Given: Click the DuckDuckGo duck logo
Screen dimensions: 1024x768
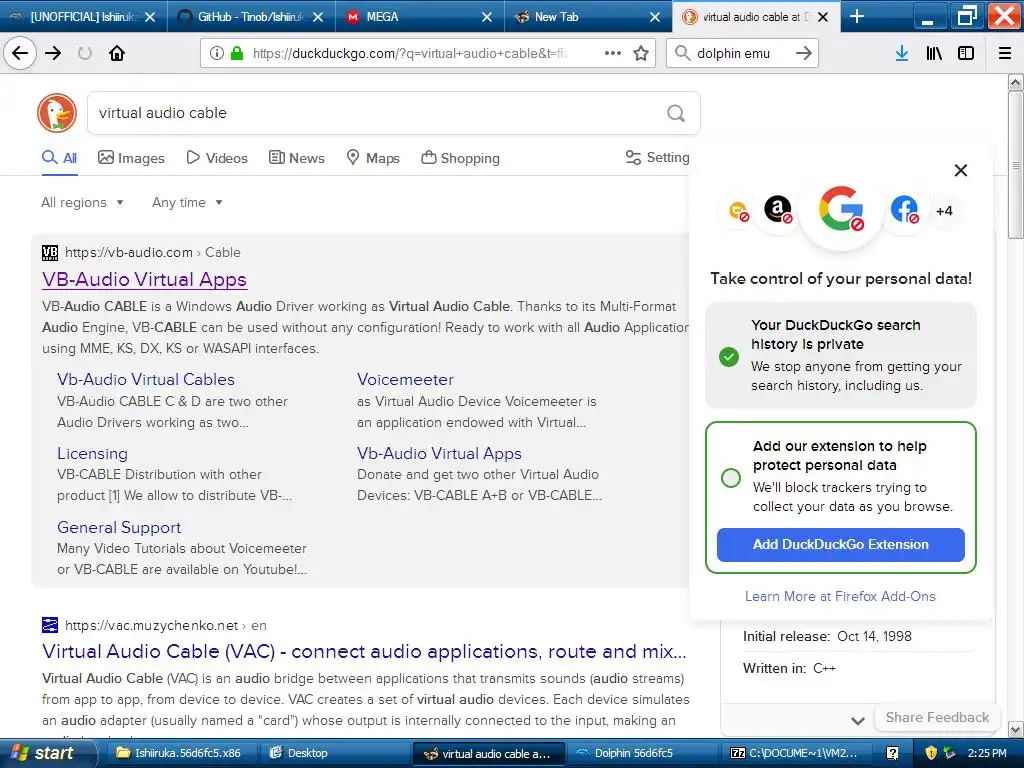Looking at the screenshot, I should coord(57,113).
